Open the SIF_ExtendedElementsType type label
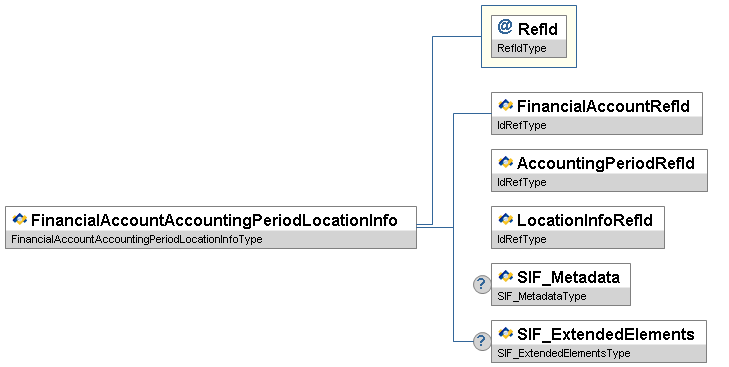 point(563,354)
